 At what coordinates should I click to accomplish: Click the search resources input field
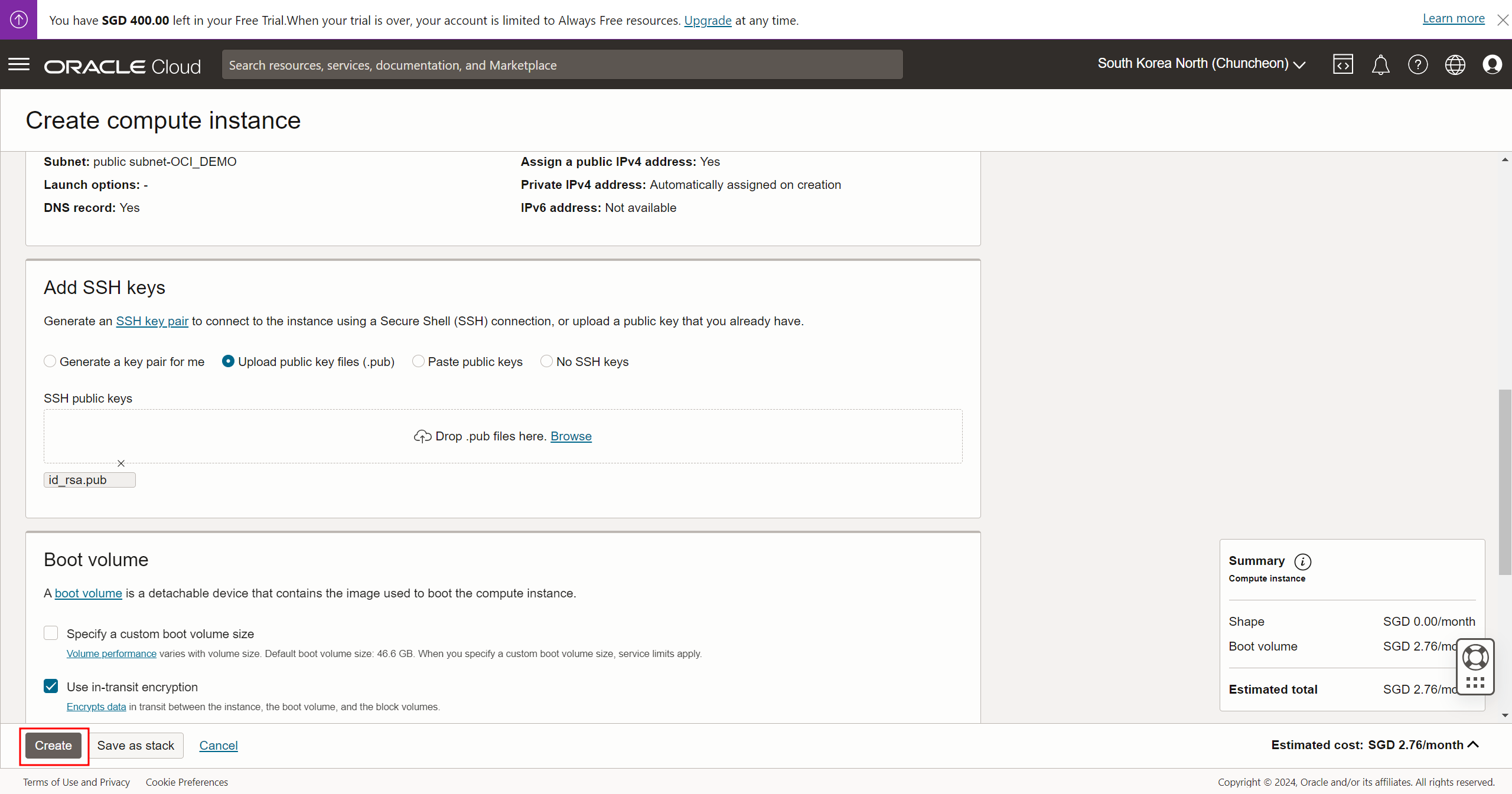pyautogui.click(x=561, y=65)
